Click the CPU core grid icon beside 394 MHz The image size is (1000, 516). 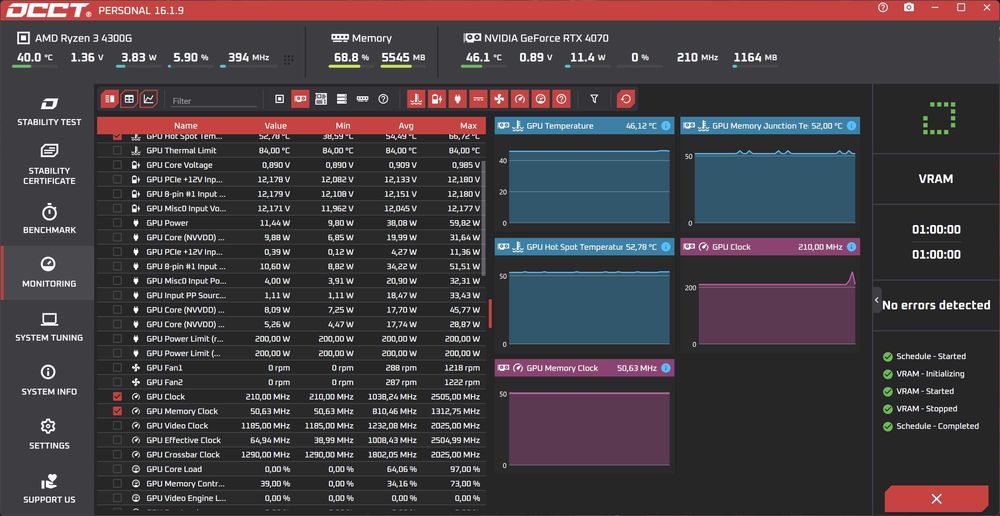click(x=289, y=59)
